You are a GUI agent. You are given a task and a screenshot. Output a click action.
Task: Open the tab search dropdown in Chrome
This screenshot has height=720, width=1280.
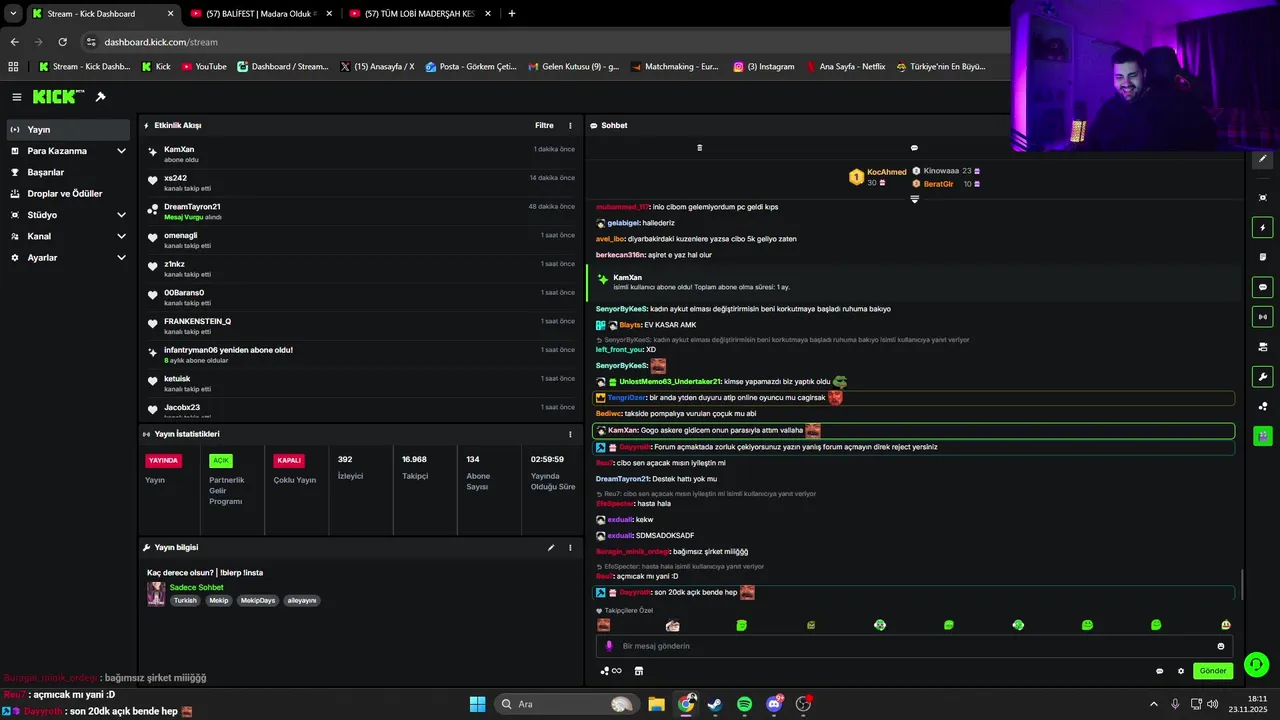point(13,14)
